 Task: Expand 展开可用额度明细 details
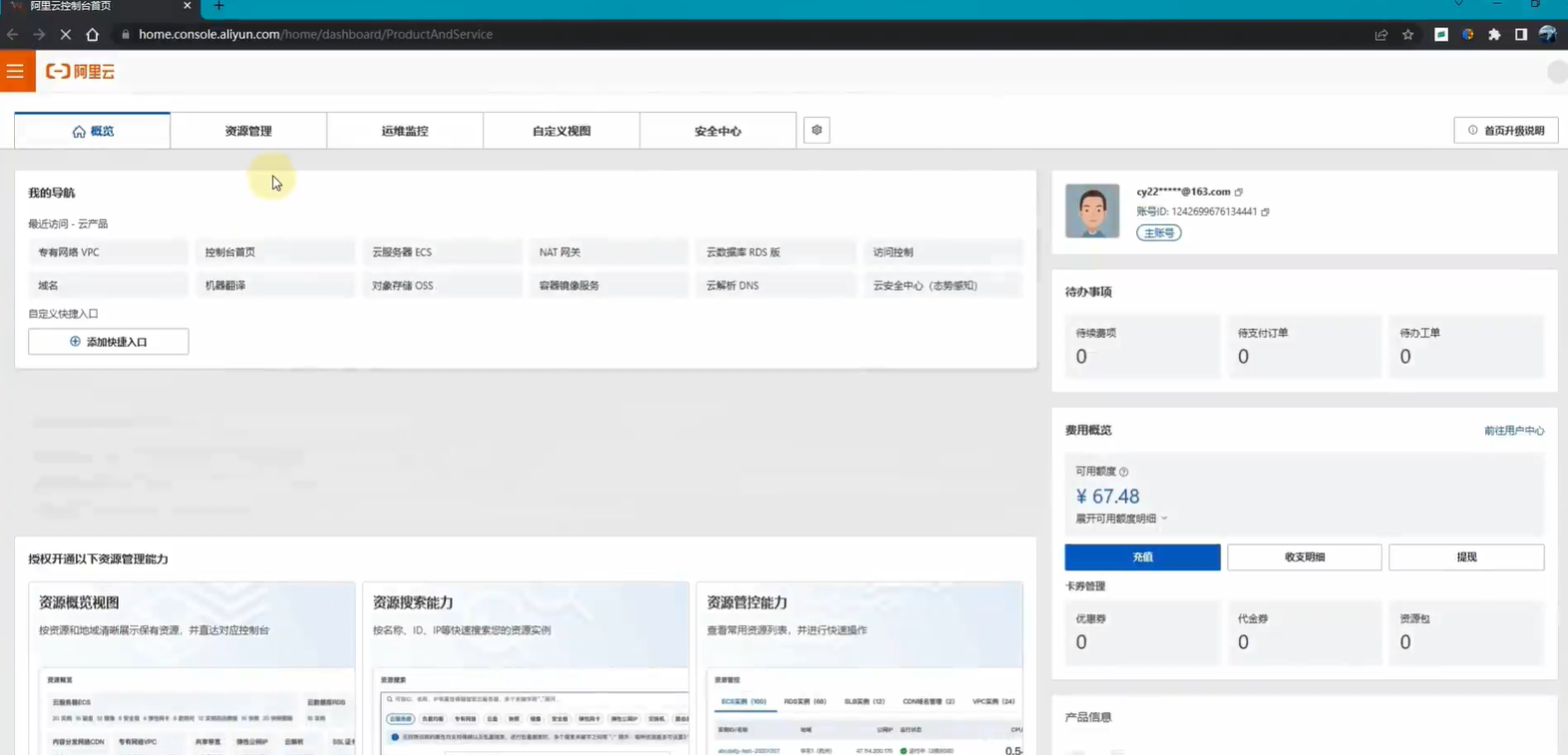[x=1121, y=519]
